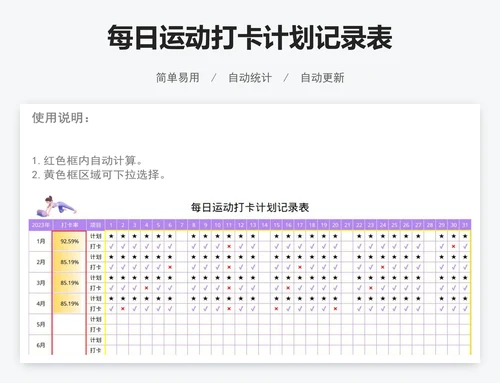Click the yoga woman illustration above the table
Screen dimensions: 500x383
point(56,206)
